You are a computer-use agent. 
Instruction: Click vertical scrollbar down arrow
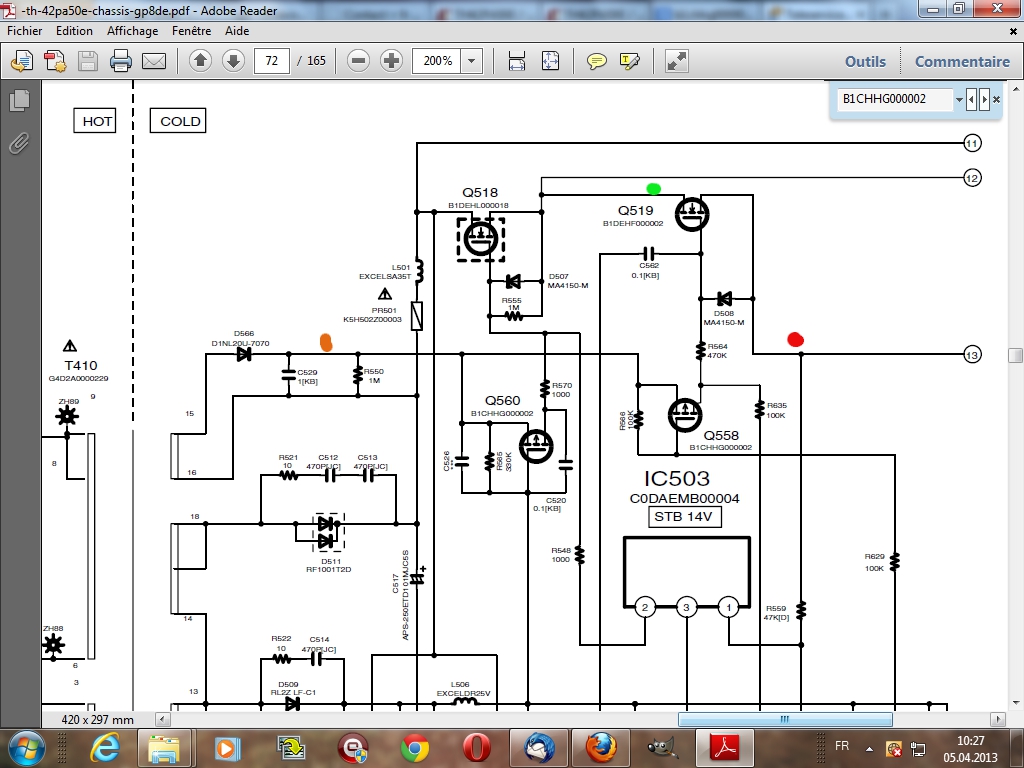pos(1016,703)
